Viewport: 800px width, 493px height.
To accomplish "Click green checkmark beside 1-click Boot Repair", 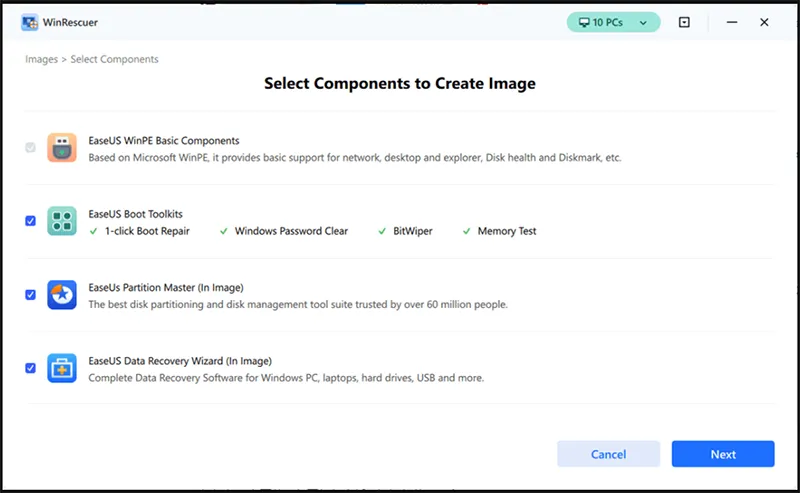I will [93, 231].
